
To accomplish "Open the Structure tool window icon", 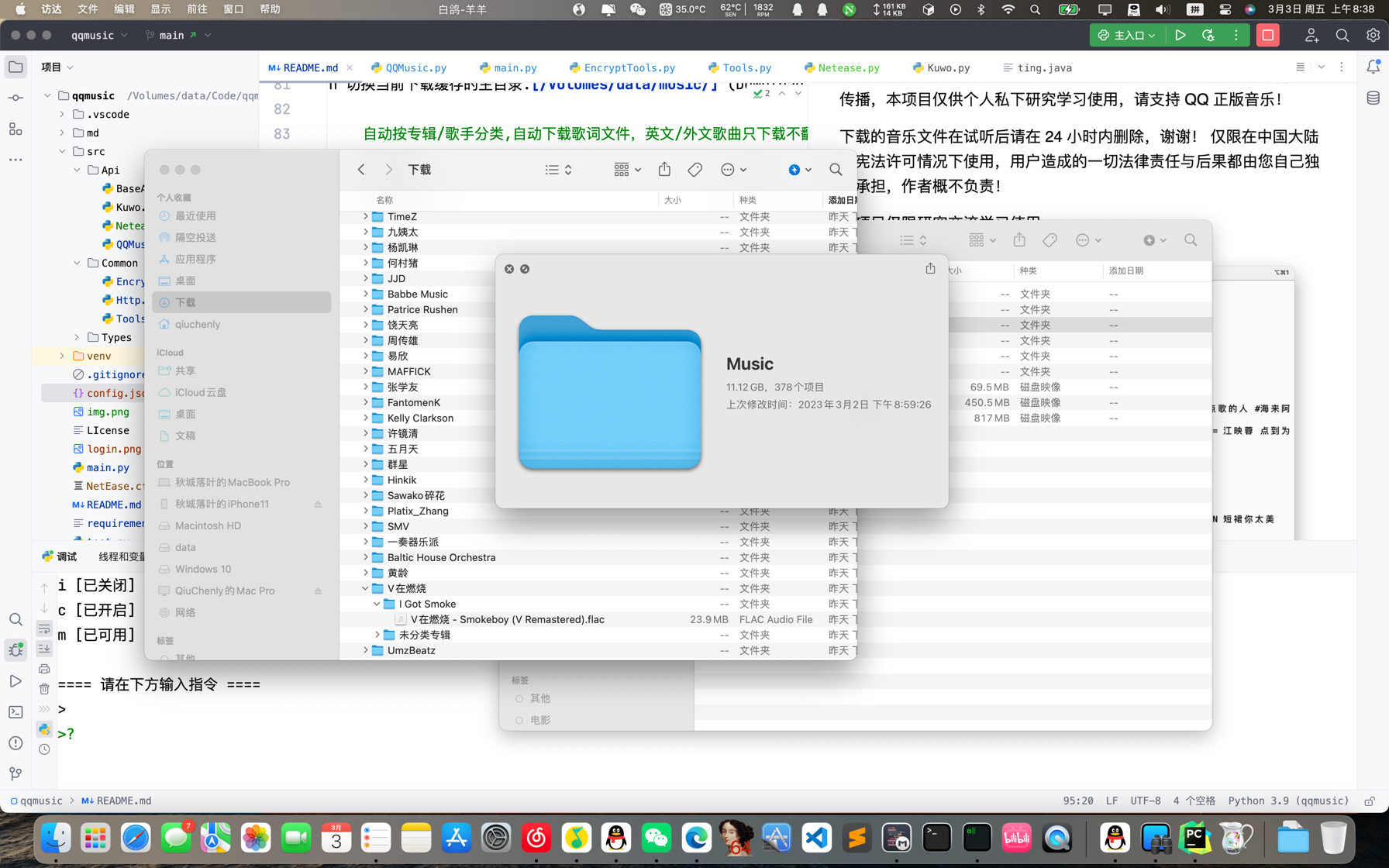I will (x=16, y=129).
